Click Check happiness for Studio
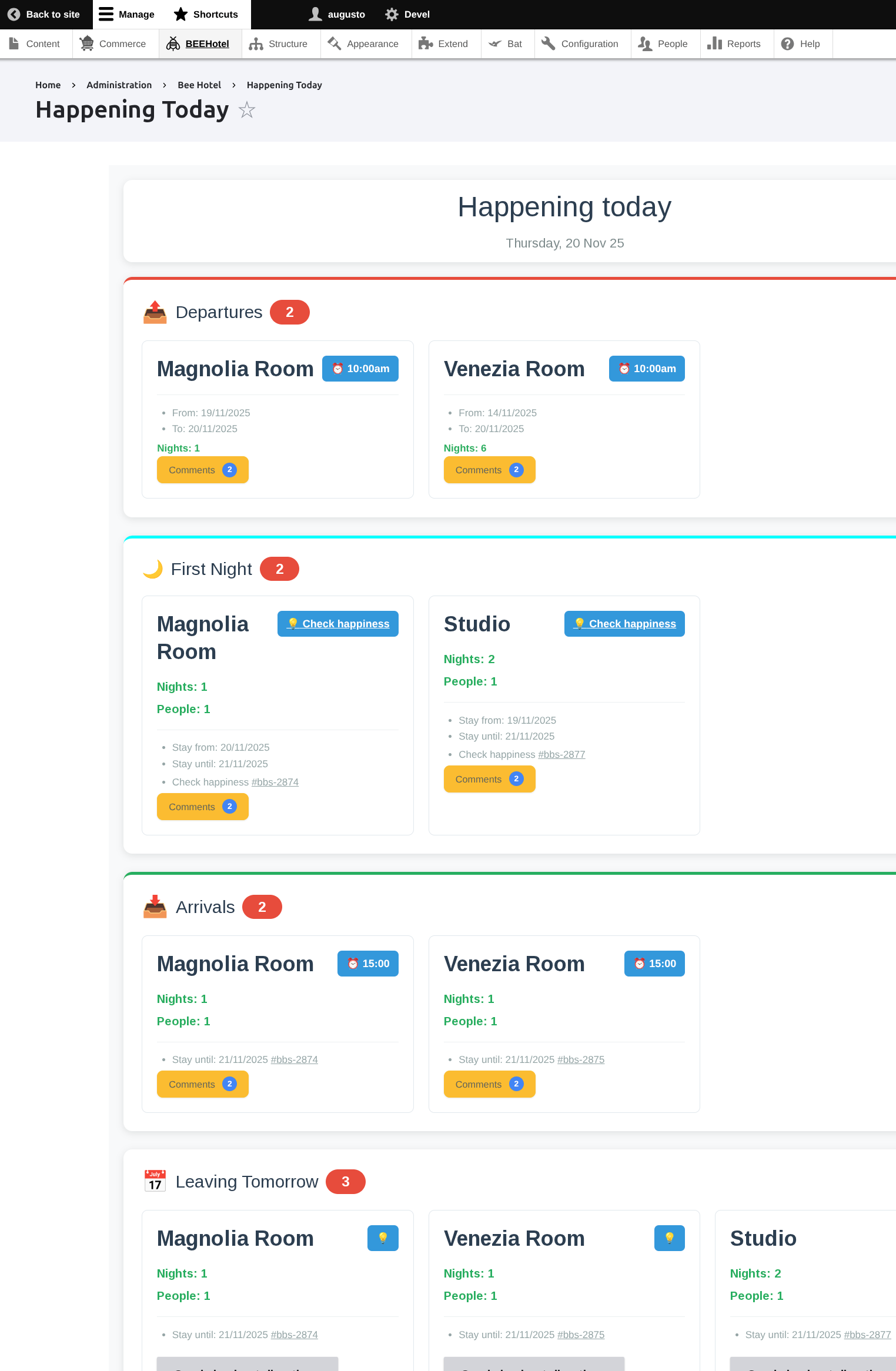896x1371 pixels. click(624, 624)
